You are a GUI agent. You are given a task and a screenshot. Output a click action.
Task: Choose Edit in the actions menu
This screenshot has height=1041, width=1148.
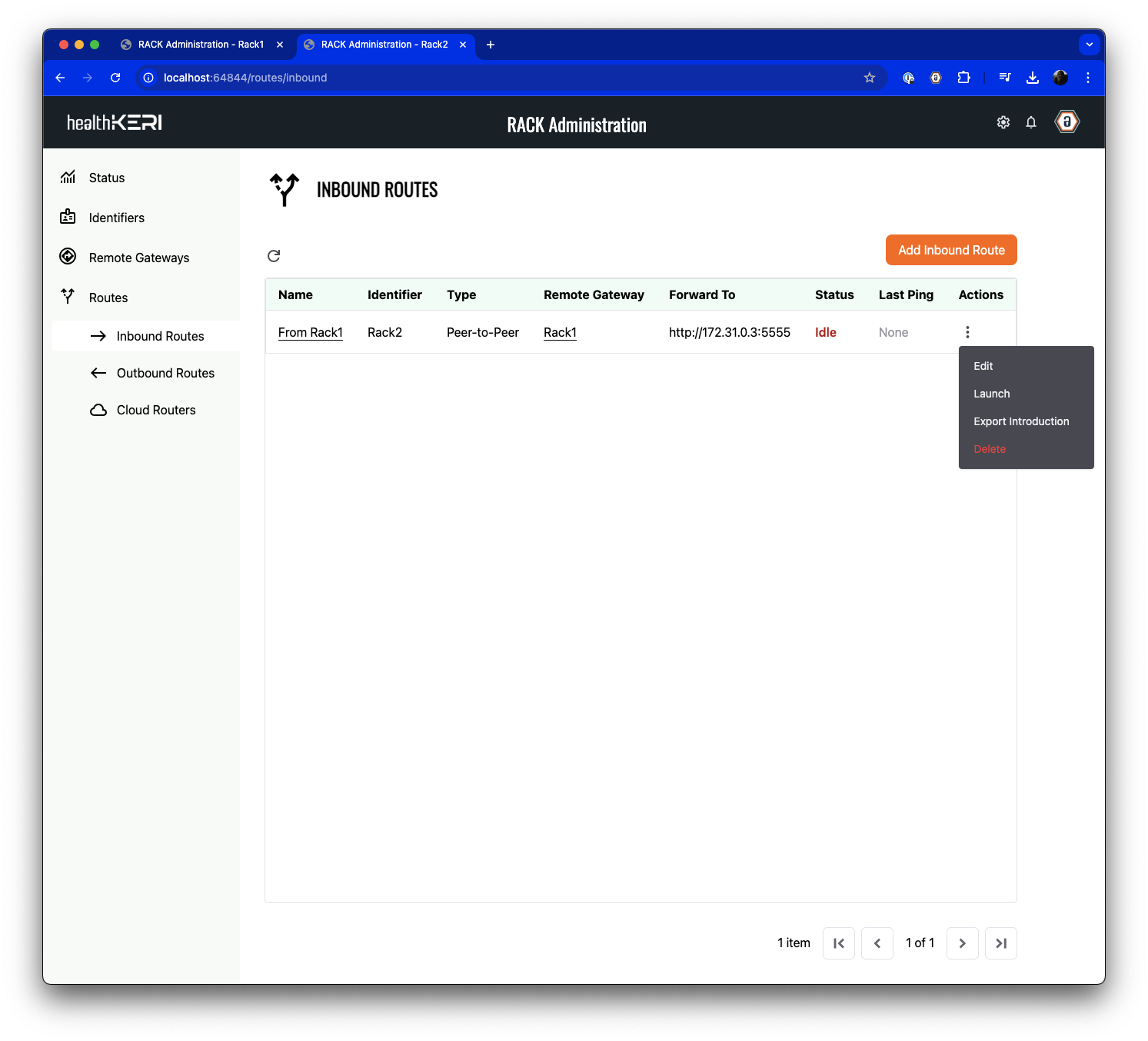[983, 366]
